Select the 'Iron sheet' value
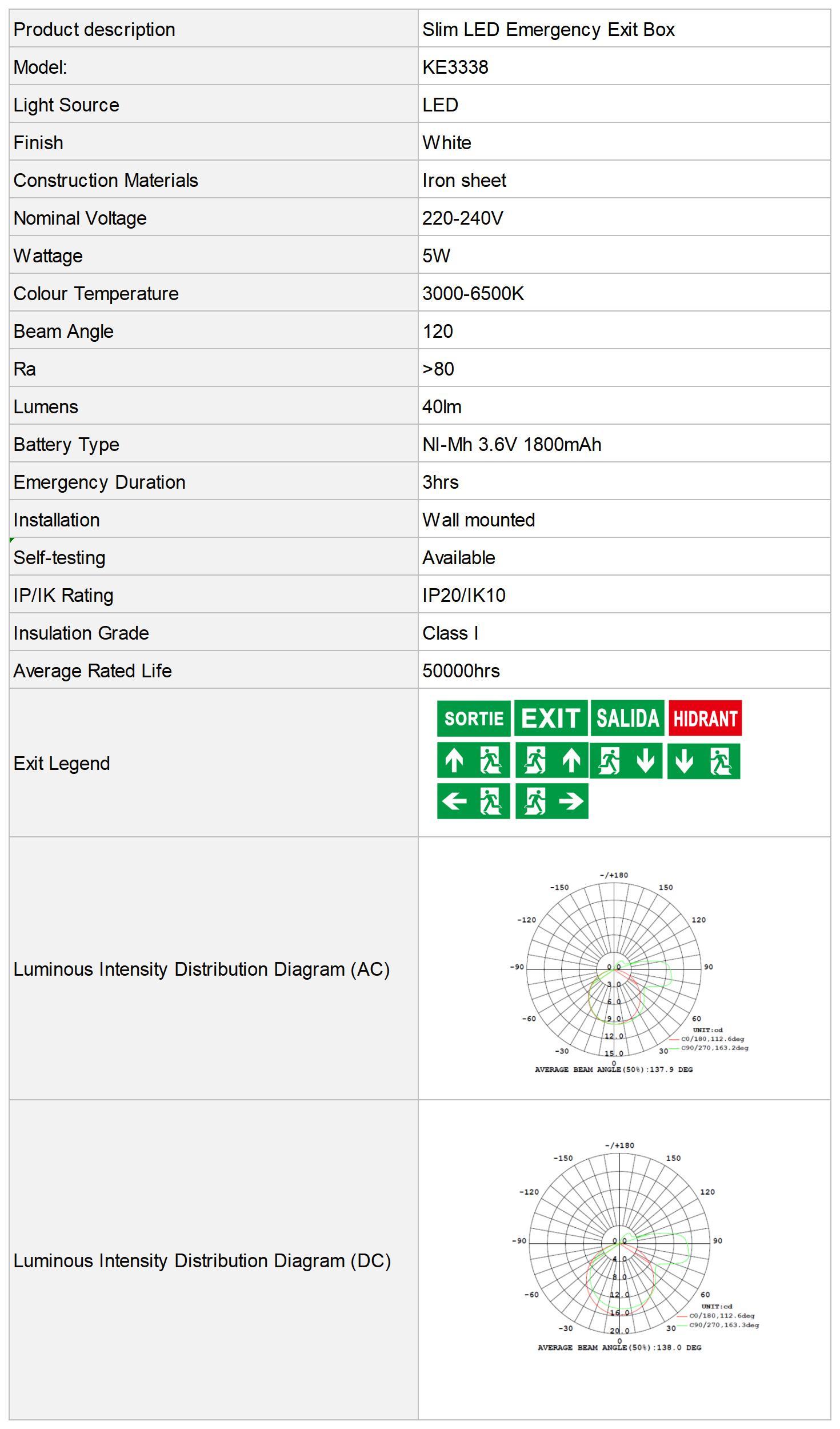The image size is (840, 1429). click(x=464, y=180)
